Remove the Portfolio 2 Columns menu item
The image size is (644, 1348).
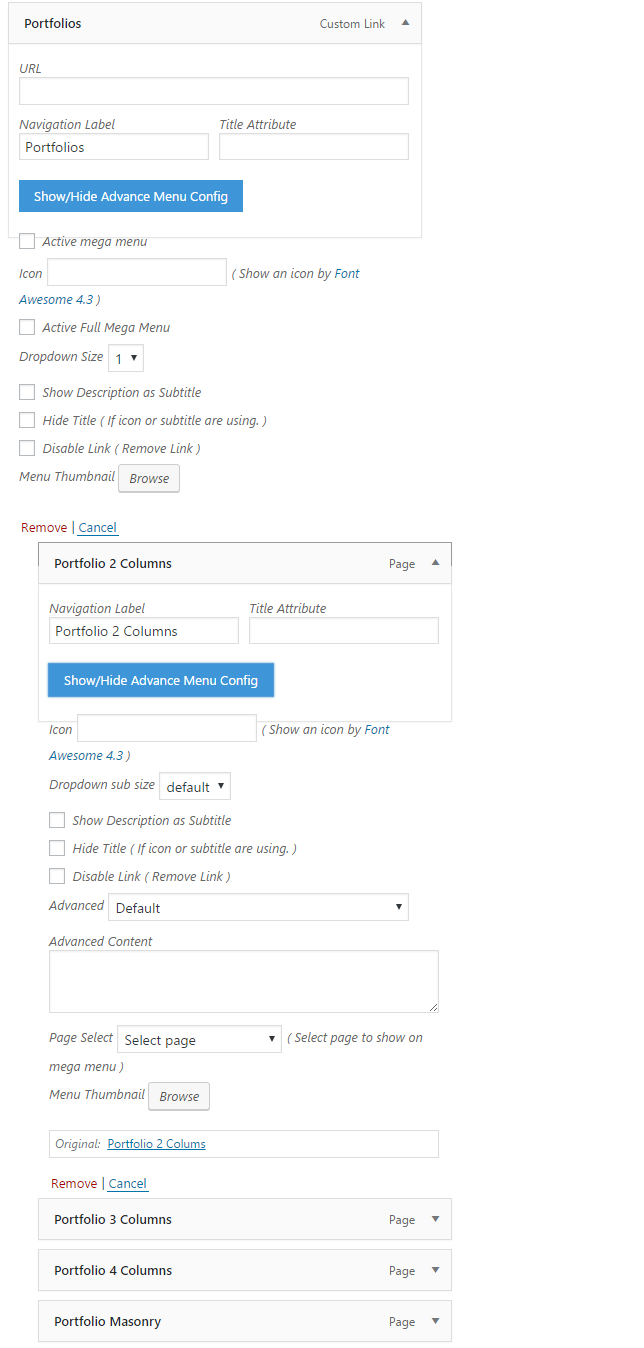(x=74, y=1183)
